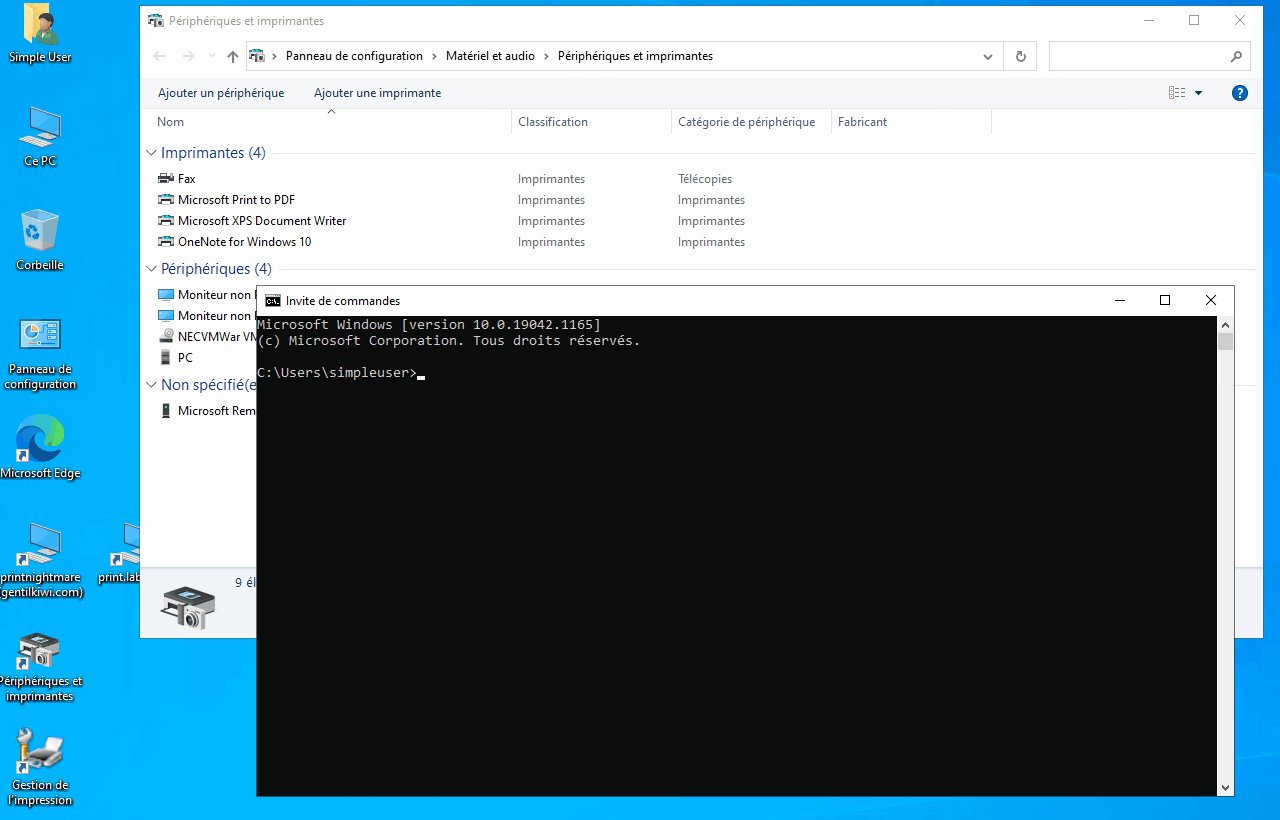Navigate to Panneau de configuration breadcrumb
The width and height of the screenshot is (1280, 820).
[x=354, y=56]
